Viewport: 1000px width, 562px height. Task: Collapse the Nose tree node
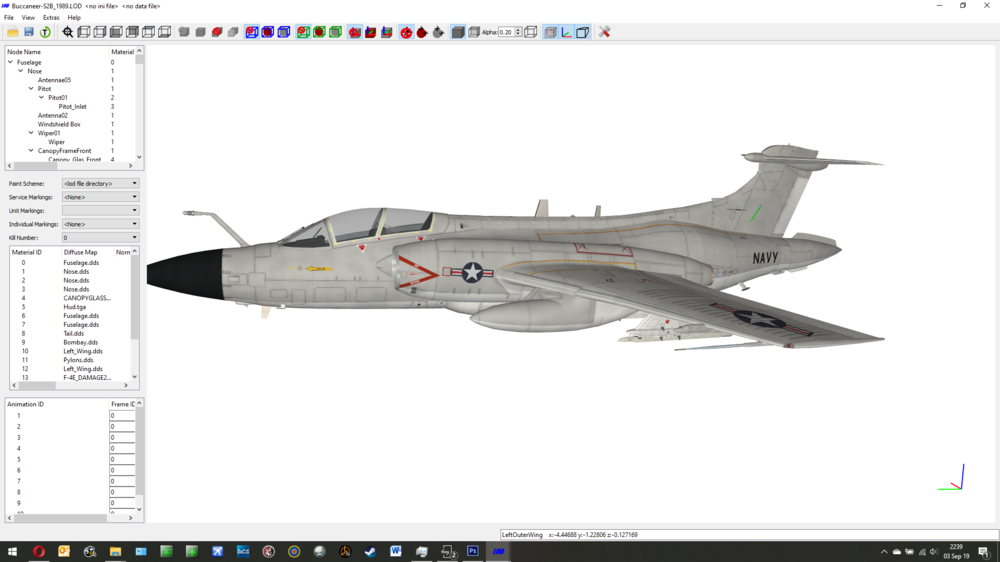(20, 71)
